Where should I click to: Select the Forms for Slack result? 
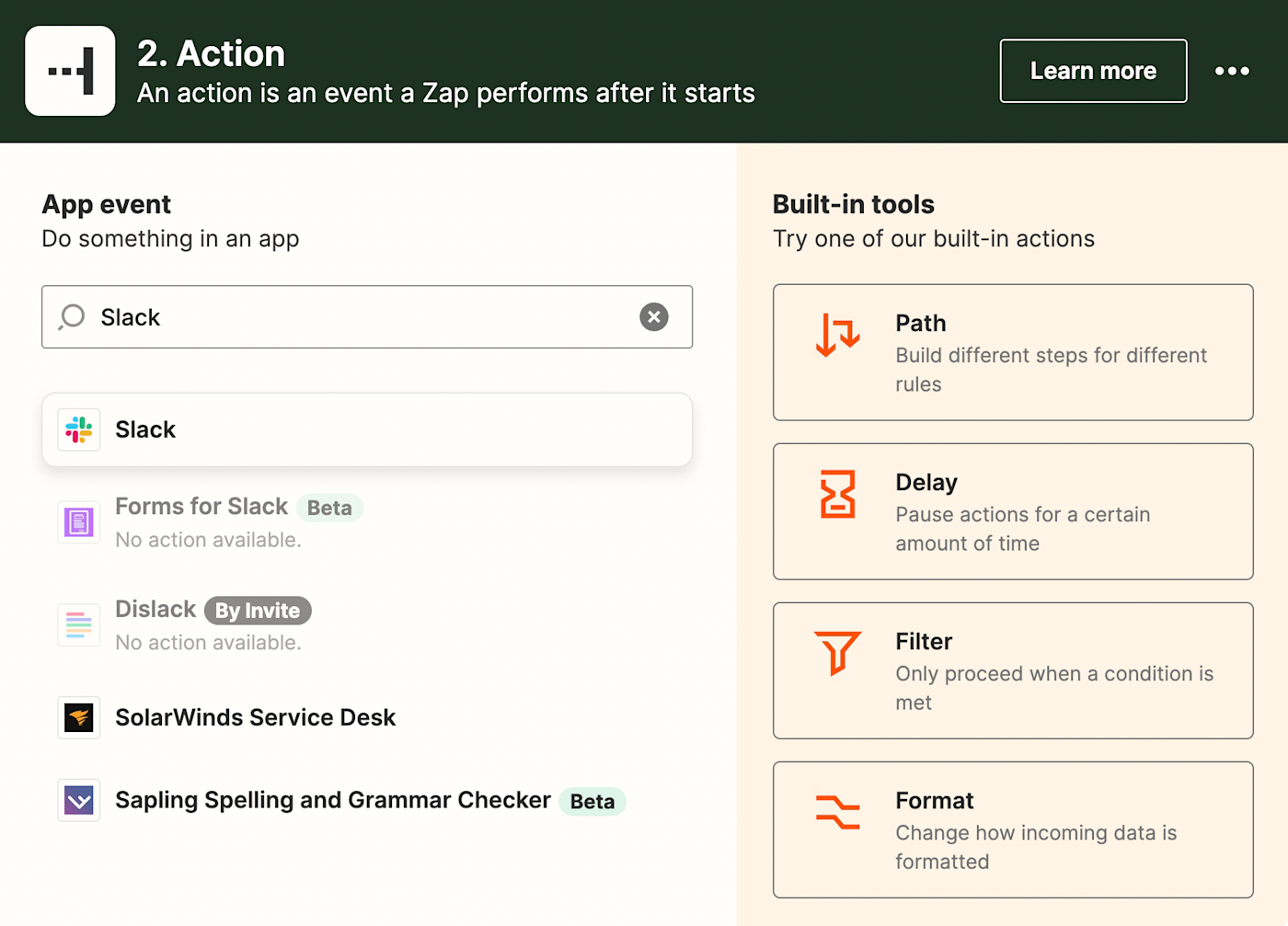pos(367,522)
